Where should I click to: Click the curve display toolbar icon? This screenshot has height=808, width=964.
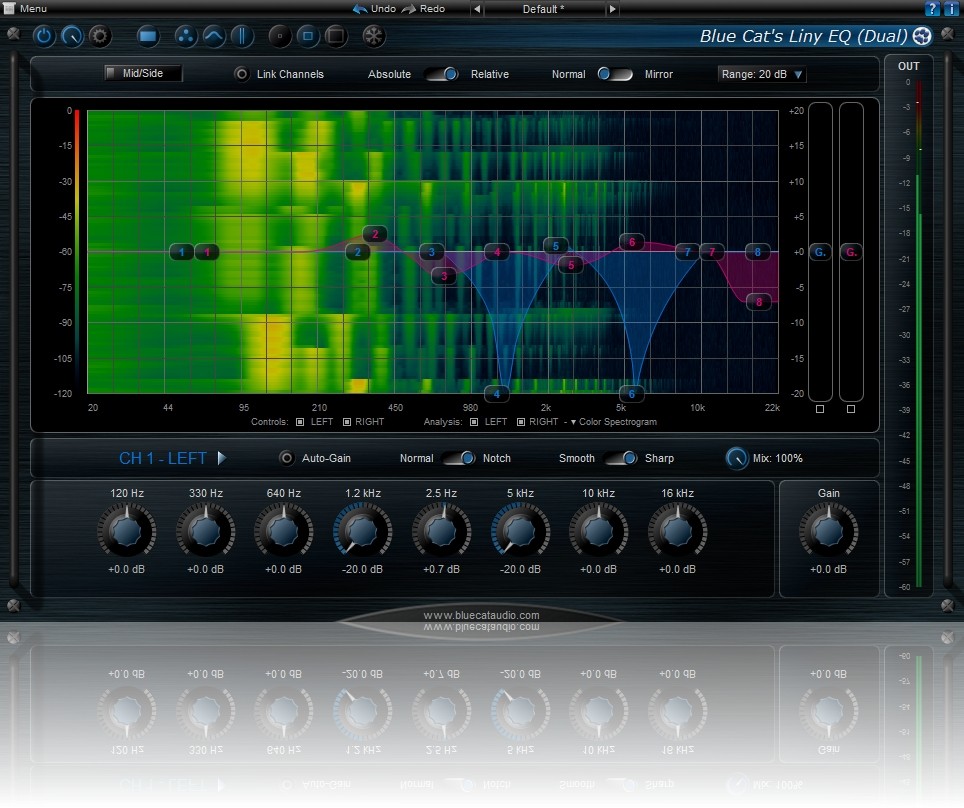213,36
